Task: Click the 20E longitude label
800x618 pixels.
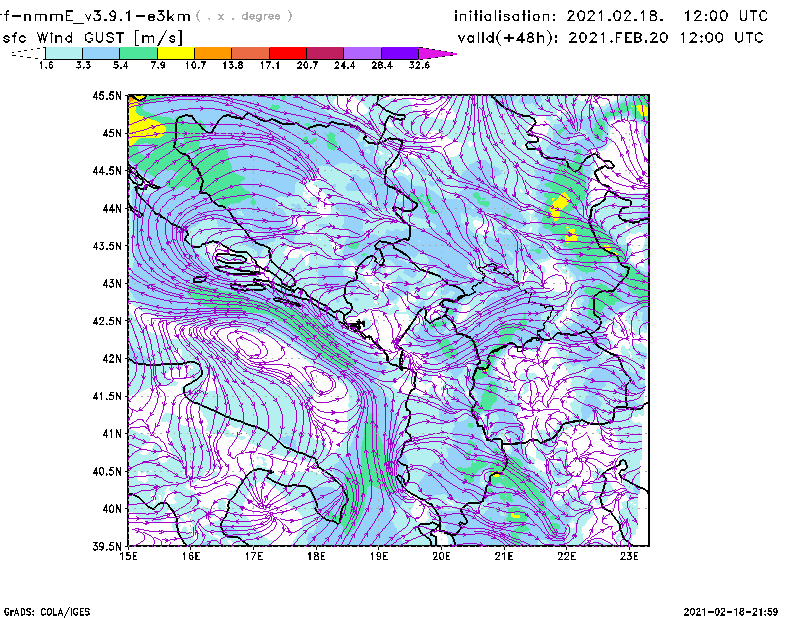Action: (x=441, y=556)
